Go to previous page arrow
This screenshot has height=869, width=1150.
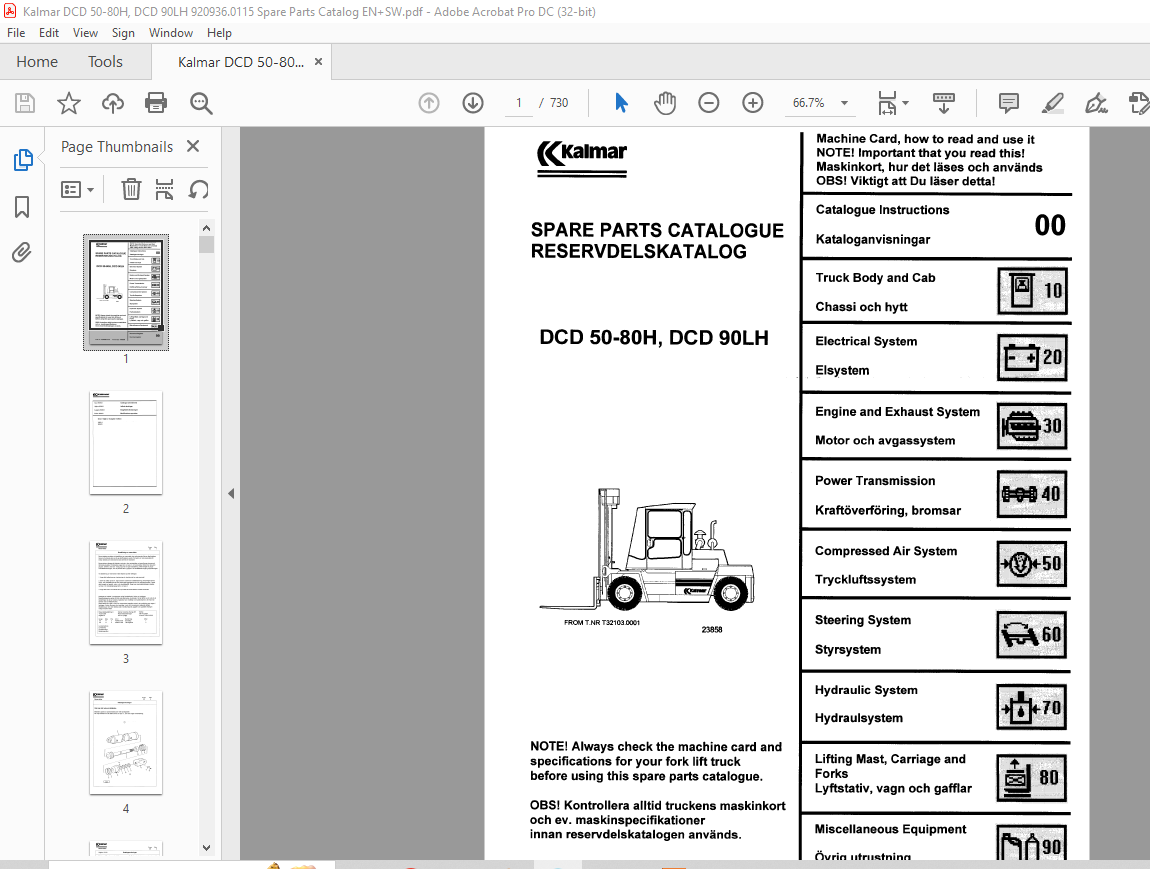pos(429,103)
